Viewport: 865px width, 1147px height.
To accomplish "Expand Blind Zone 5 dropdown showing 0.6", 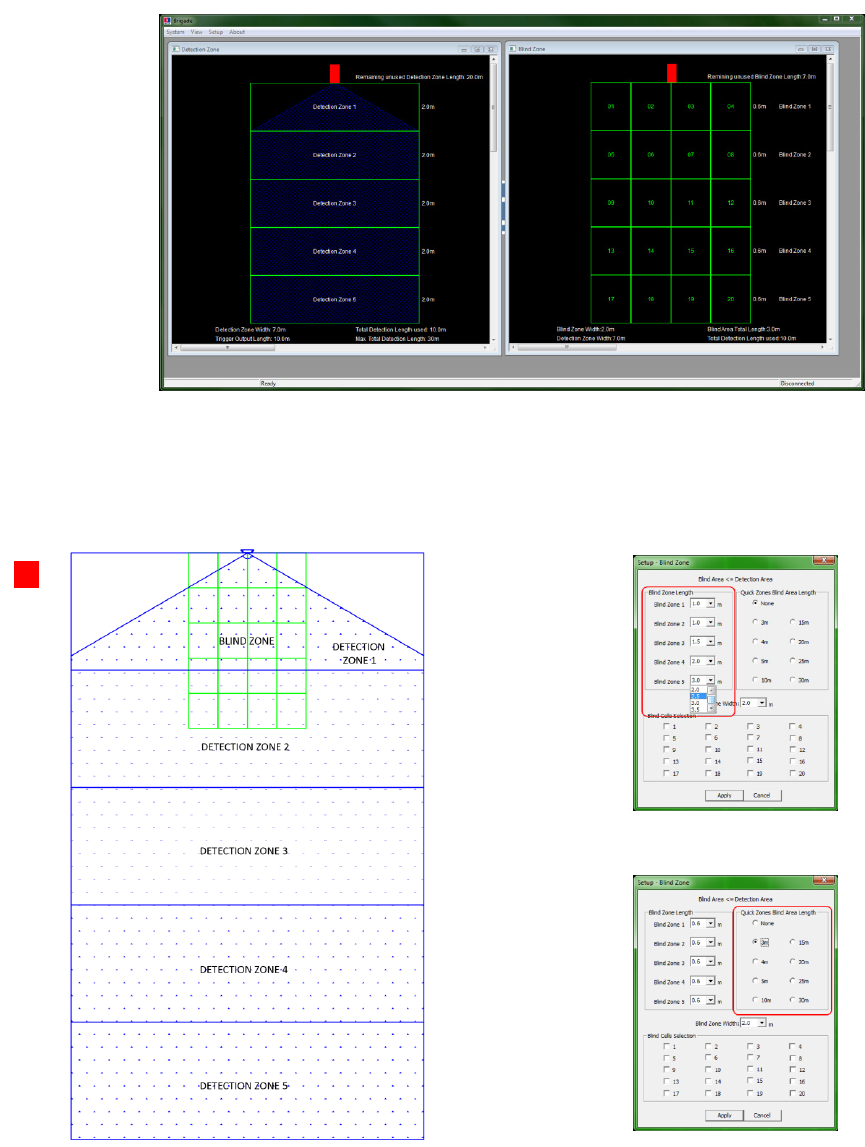I will coord(710,1000).
